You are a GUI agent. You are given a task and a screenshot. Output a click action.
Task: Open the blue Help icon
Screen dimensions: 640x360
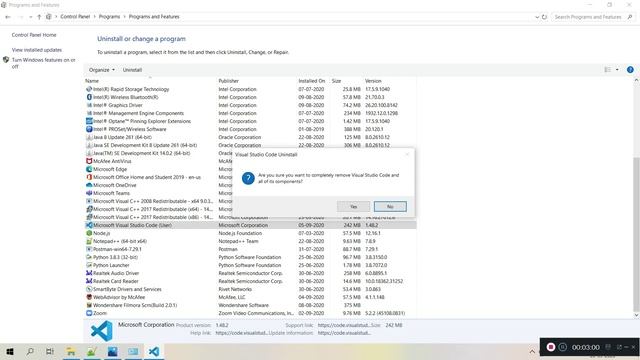point(630,70)
